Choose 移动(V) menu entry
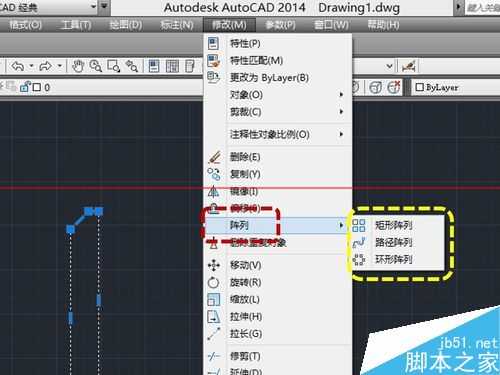Screen dimensions: 500x375 pos(278,265)
